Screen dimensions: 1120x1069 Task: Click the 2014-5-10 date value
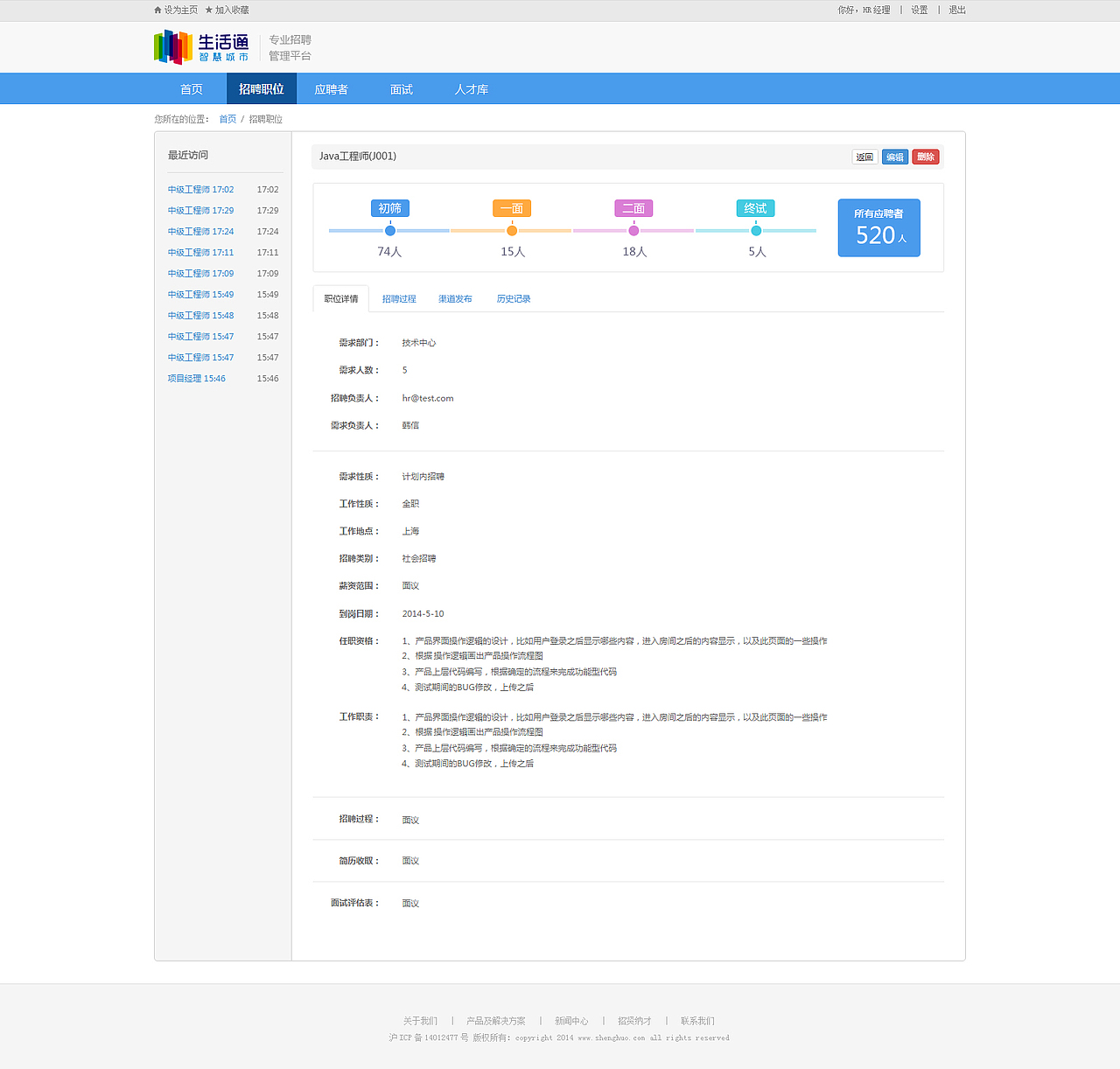click(423, 614)
